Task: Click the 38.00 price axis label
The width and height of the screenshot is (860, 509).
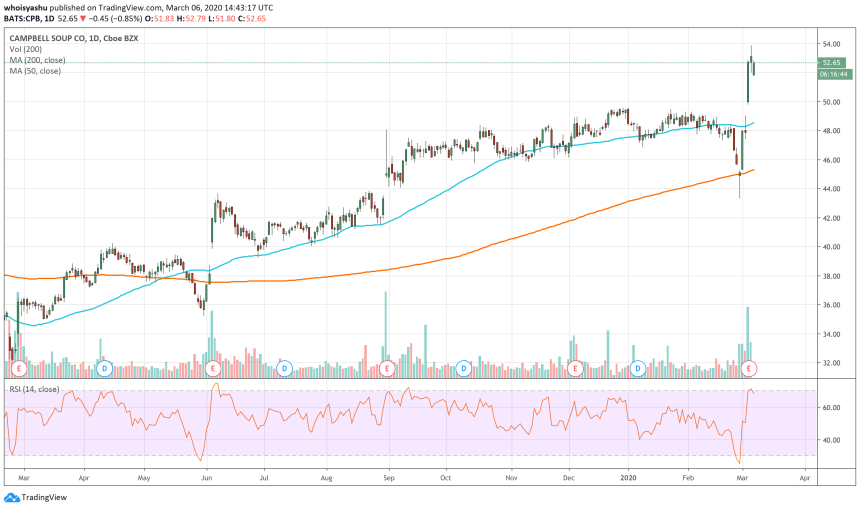Action: [831, 276]
